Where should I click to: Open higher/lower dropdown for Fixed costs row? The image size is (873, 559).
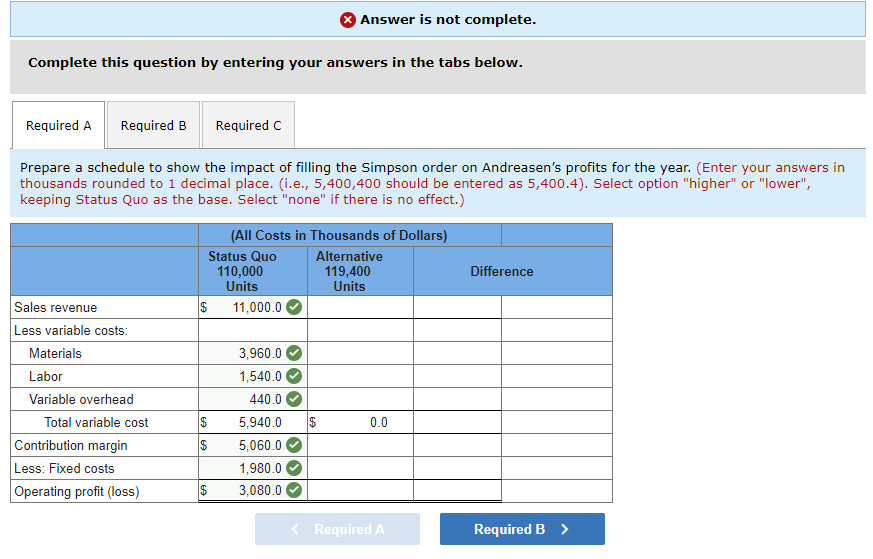click(557, 468)
